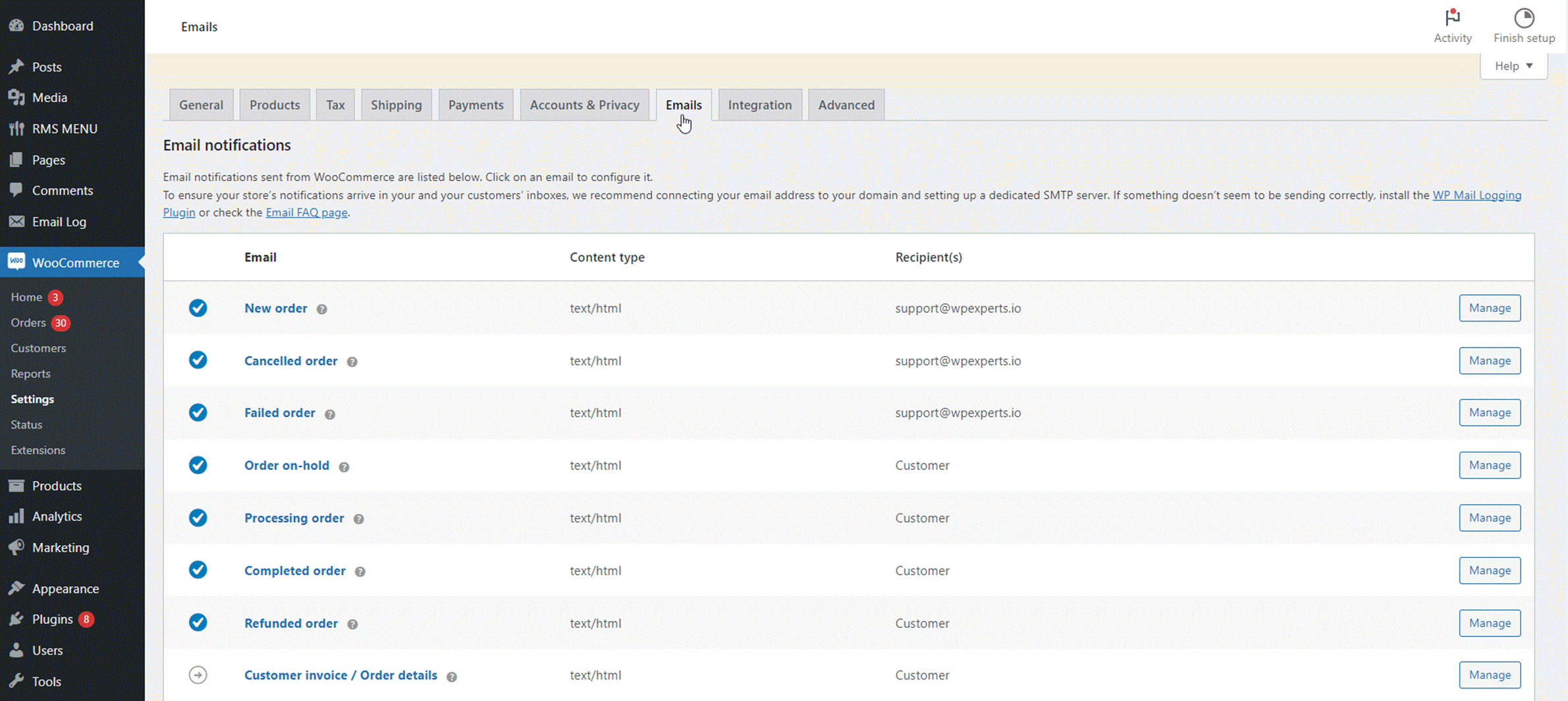Expand the Help dropdown
This screenshot has width=1568, height=701.
click(1513, 66)
